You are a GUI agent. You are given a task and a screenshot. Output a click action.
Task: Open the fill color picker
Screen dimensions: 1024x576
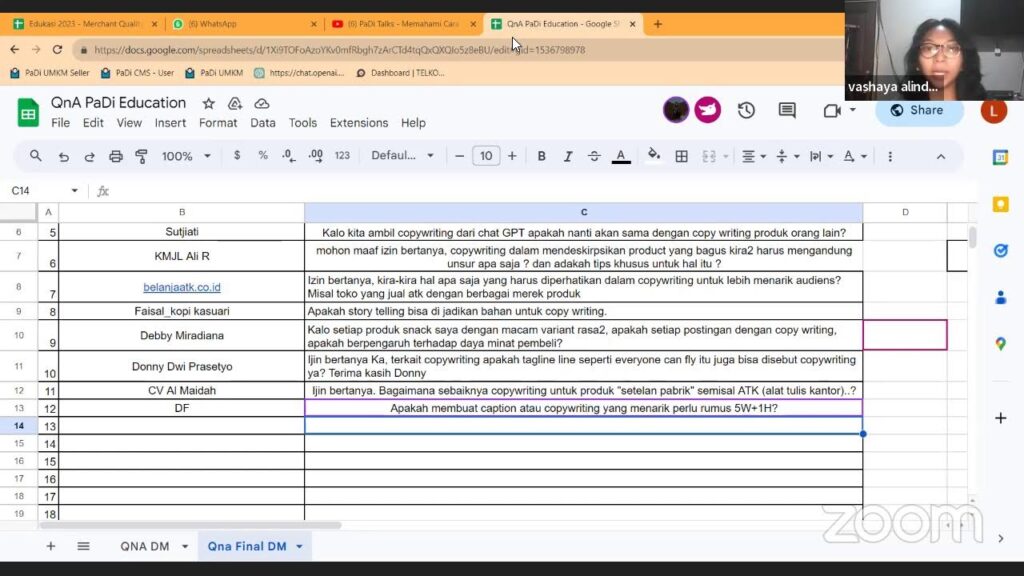pos(654,156)
